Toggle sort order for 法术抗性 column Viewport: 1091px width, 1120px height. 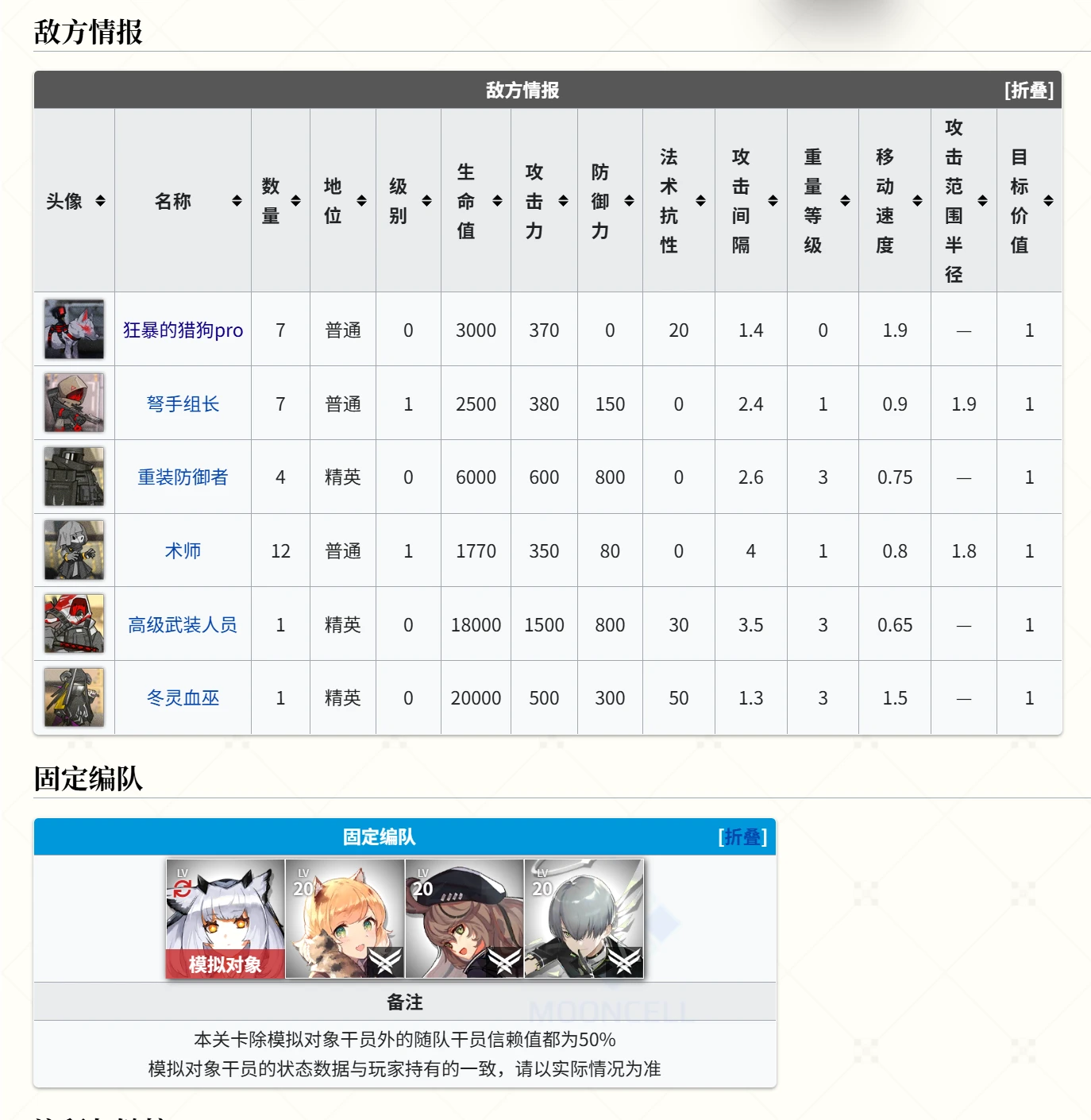(x=678, y=201)
